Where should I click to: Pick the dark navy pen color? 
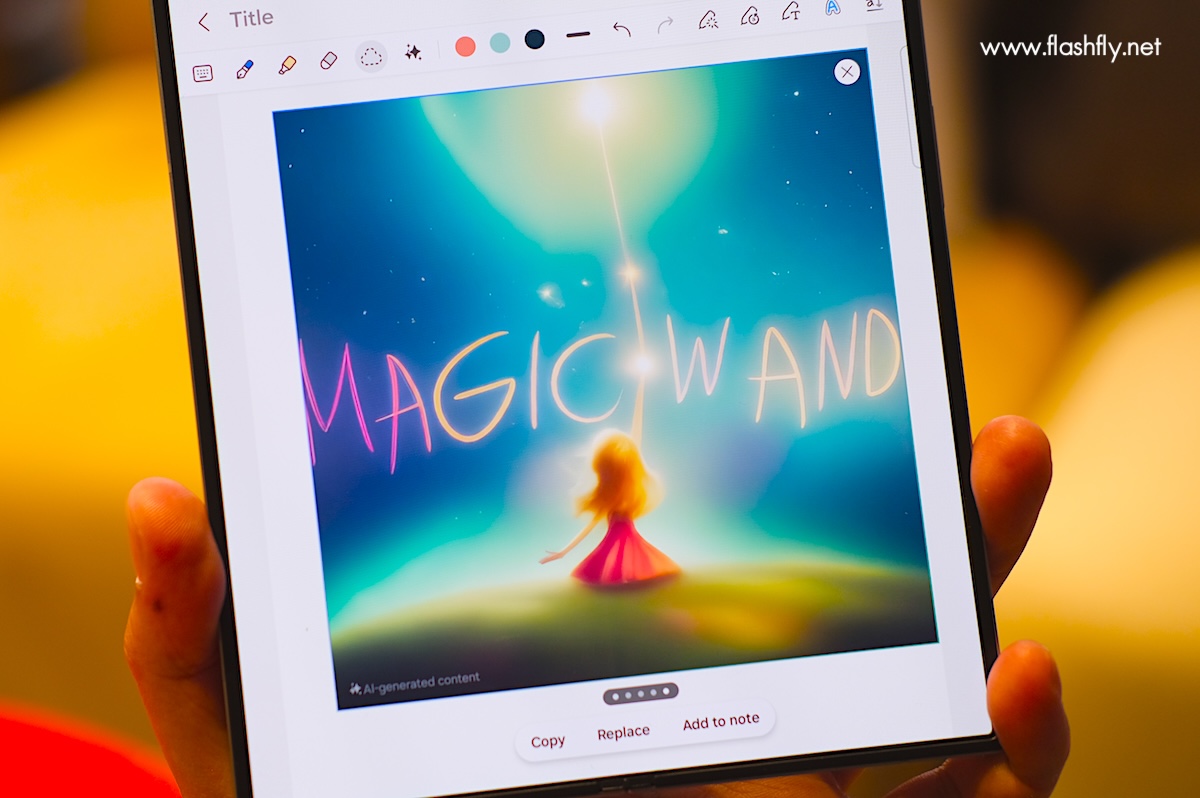coord(535,39)
